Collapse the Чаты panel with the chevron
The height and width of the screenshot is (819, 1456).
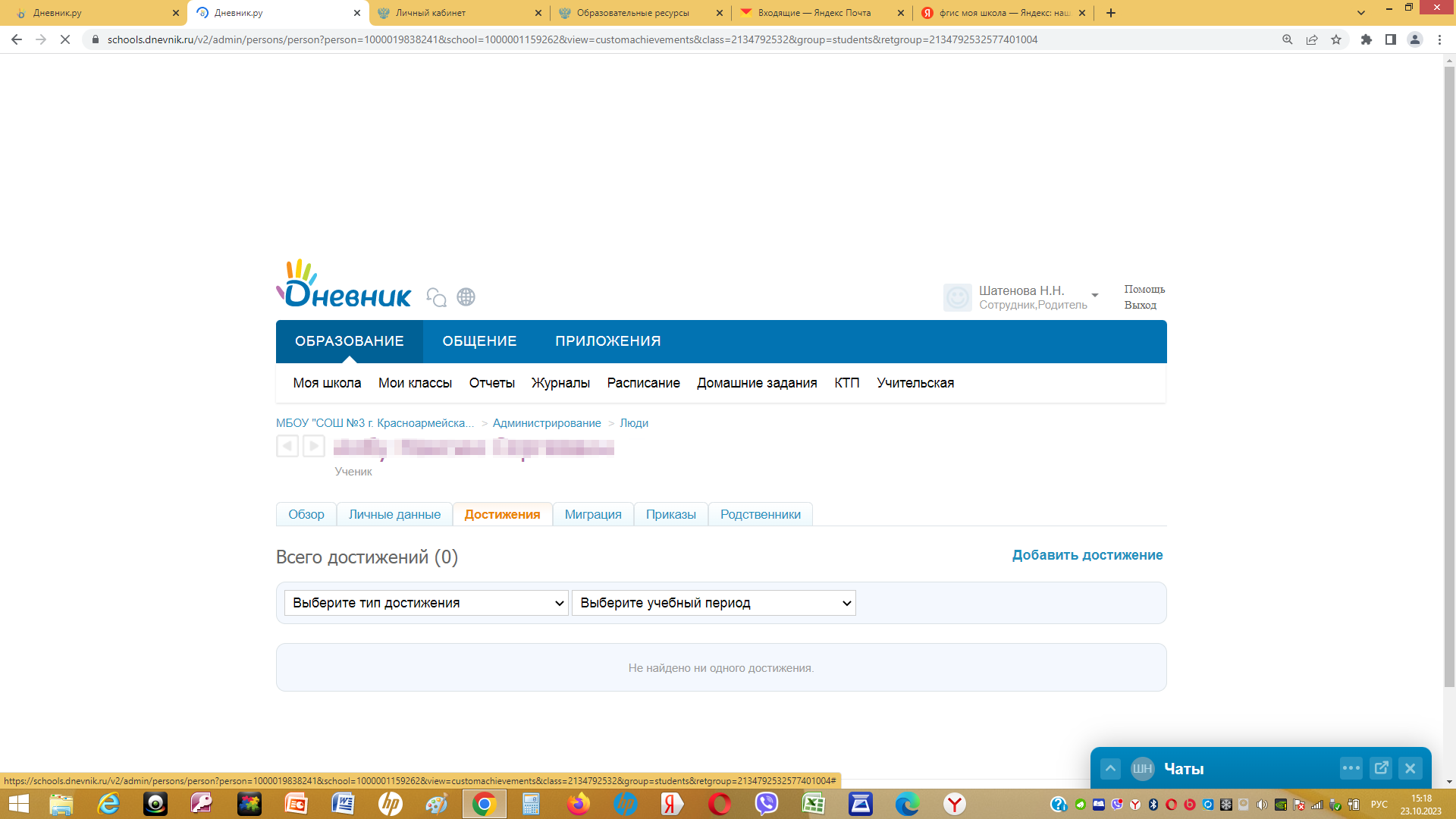tap(1110, 768)
